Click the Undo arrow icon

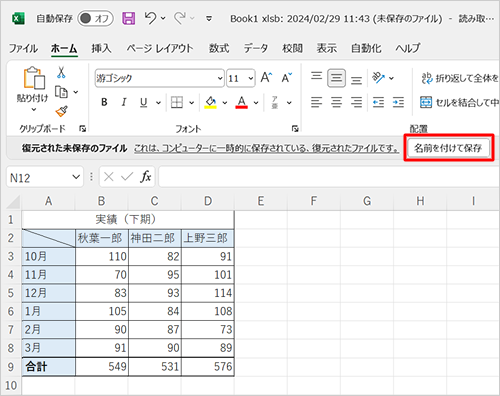point(150,18)
